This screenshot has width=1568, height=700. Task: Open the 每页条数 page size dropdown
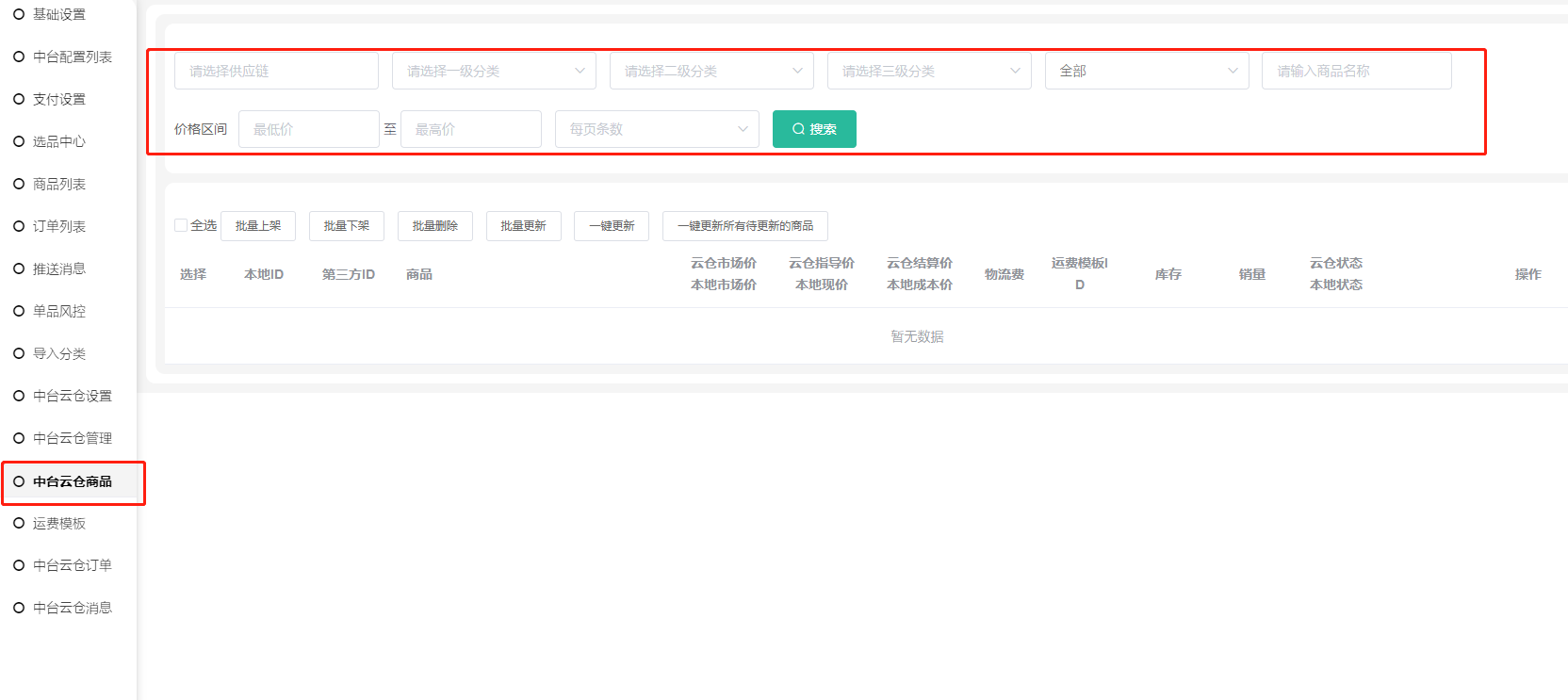tap(657, 129)
